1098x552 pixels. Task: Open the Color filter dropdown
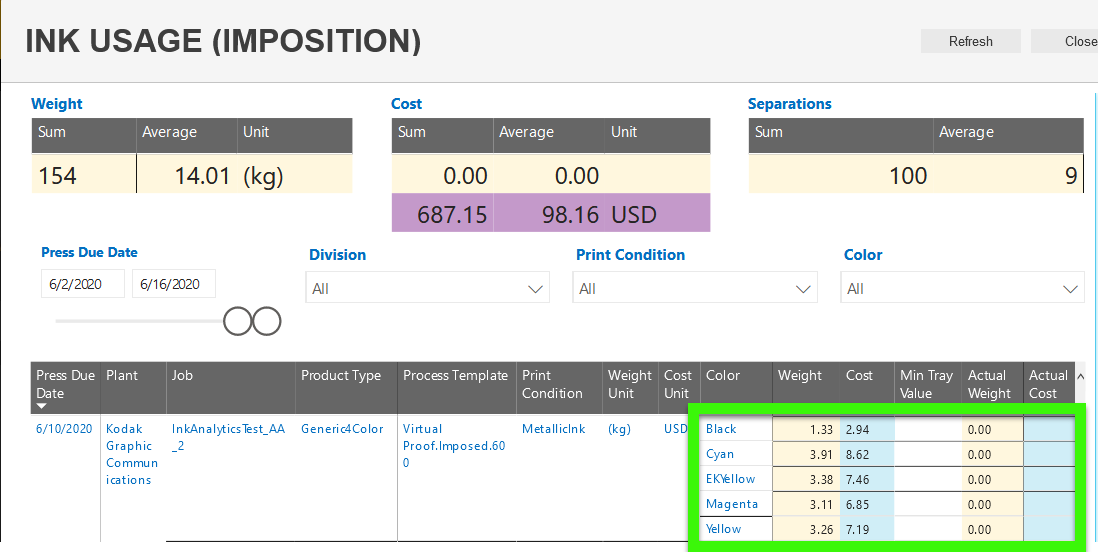coord(962,288)
